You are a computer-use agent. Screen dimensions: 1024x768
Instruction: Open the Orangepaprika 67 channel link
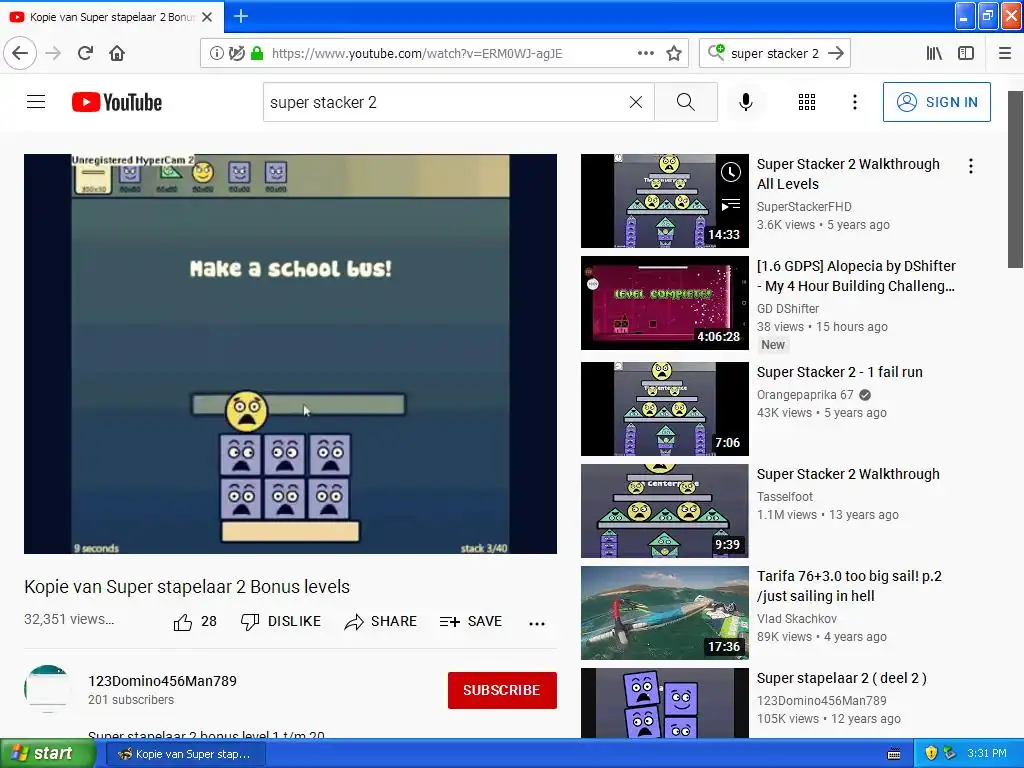(805, 394)
